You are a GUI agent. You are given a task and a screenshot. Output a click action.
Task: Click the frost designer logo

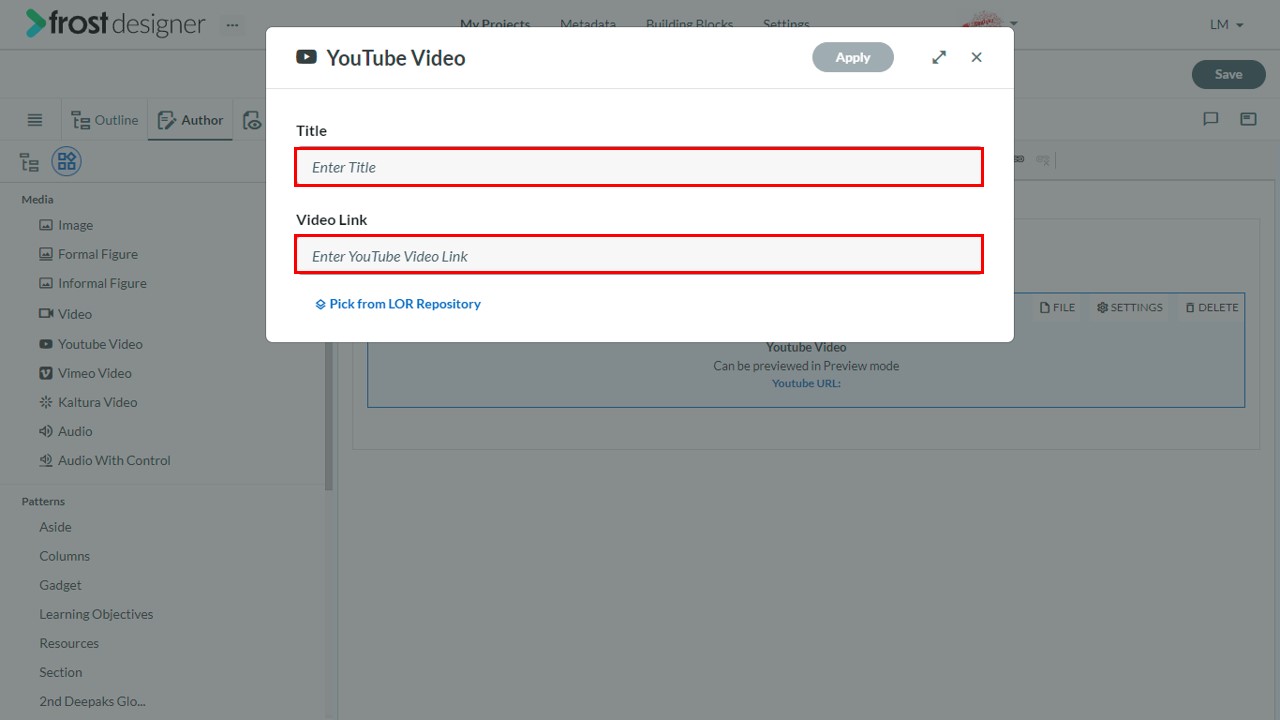pos(115,24)
